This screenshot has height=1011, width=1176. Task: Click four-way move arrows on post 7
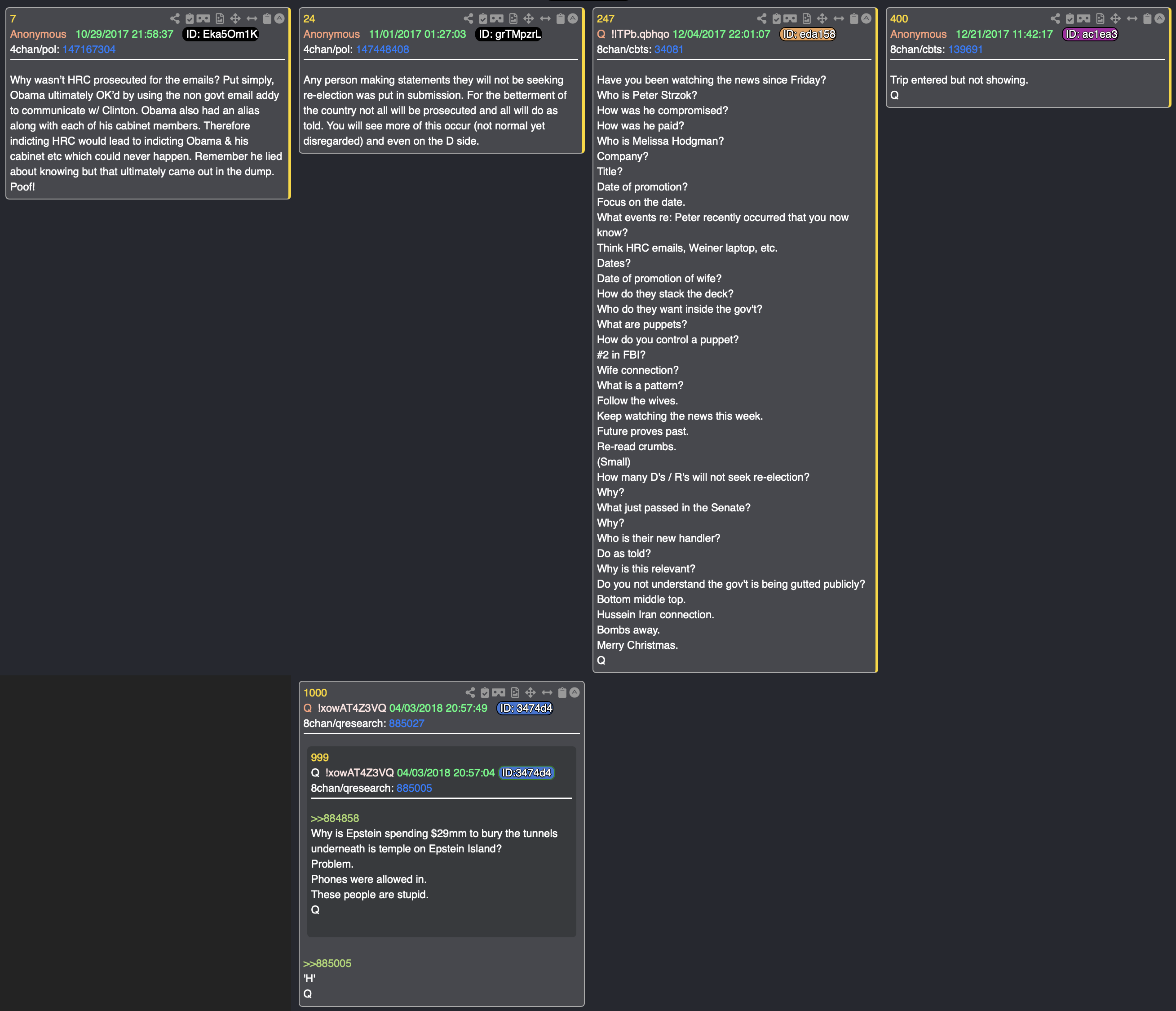[235, 19]
